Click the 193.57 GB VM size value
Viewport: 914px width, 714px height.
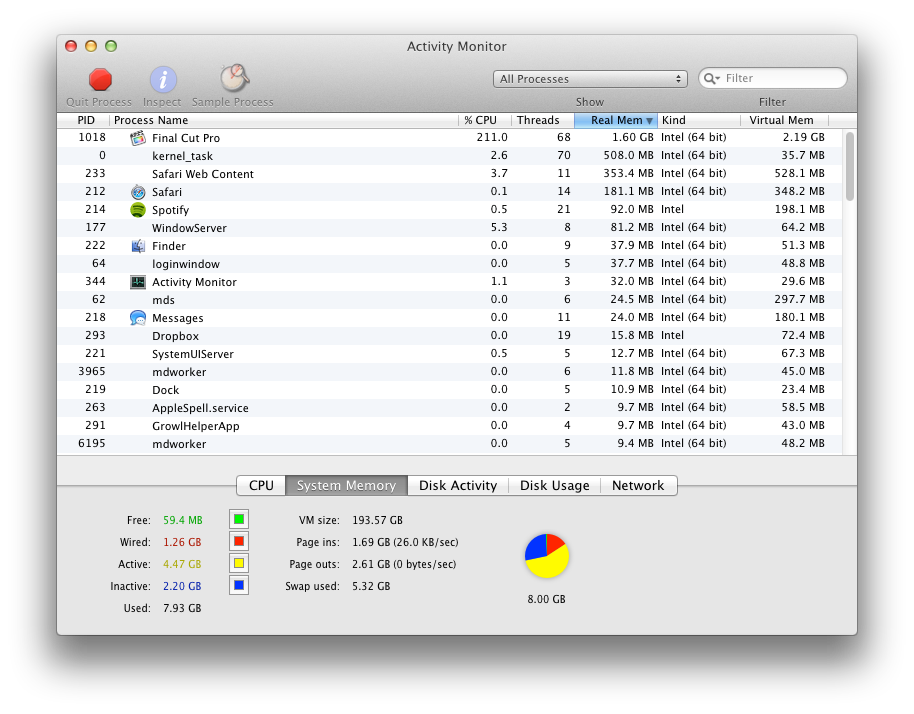tap(377, 520)
